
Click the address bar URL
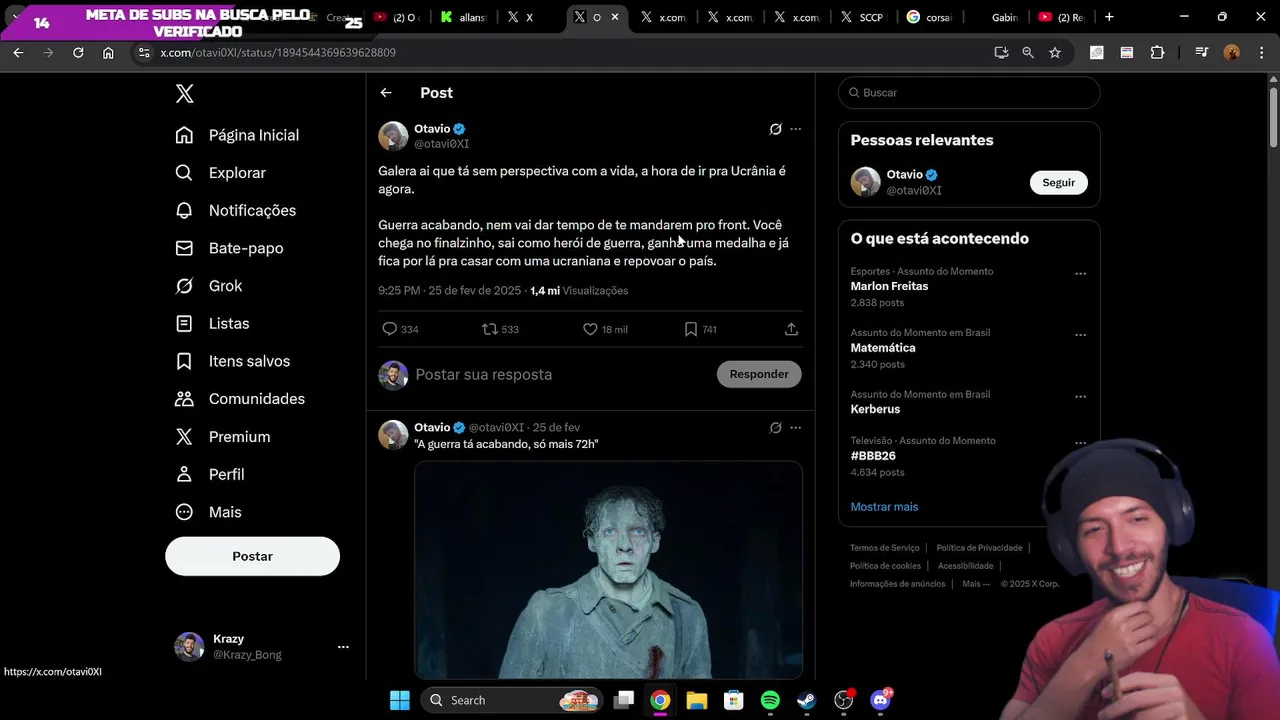(278, 52)
